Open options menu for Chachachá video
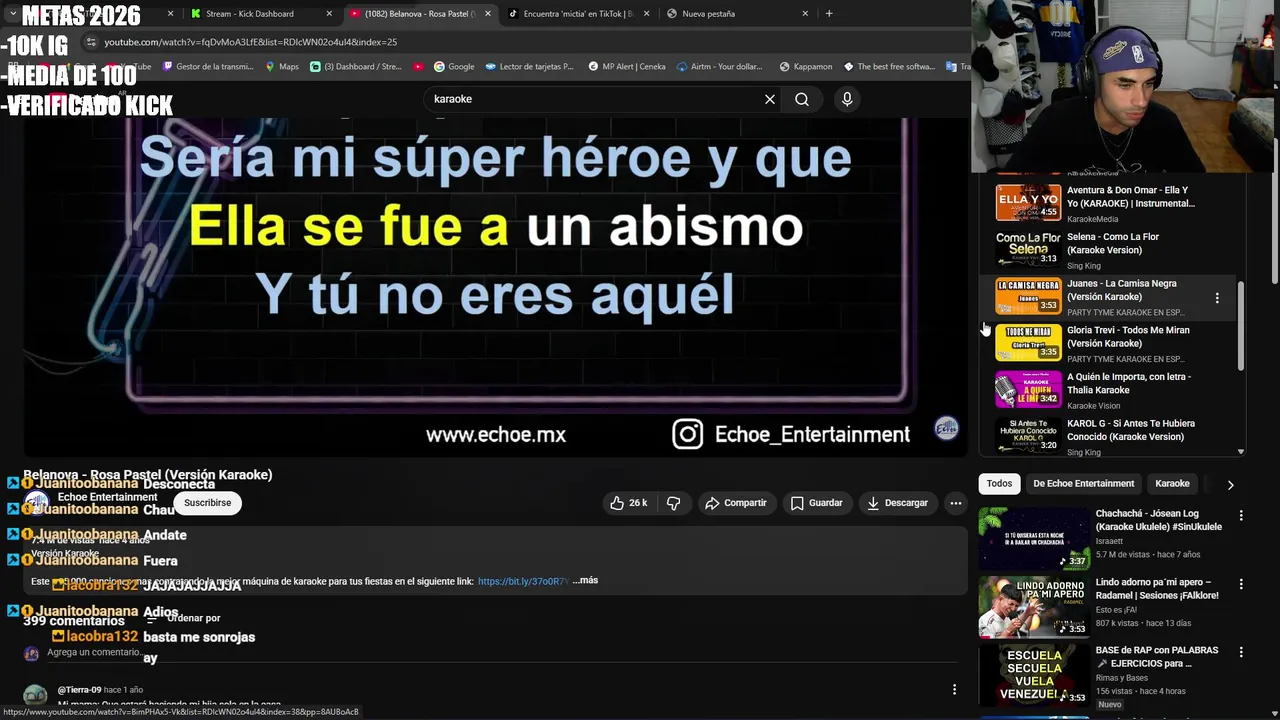Viewport: 1280px width, 720px height. click(x=1241, y=516)
